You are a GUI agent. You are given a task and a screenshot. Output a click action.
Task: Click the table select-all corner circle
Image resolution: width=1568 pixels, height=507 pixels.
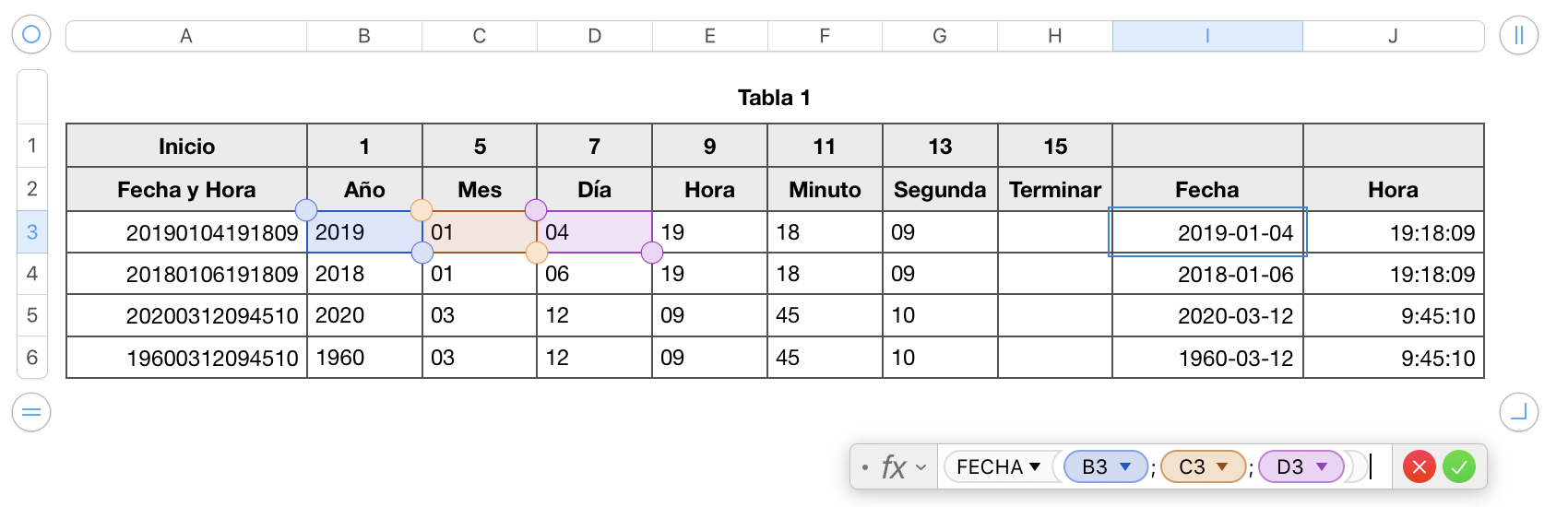tap(31, 35)
